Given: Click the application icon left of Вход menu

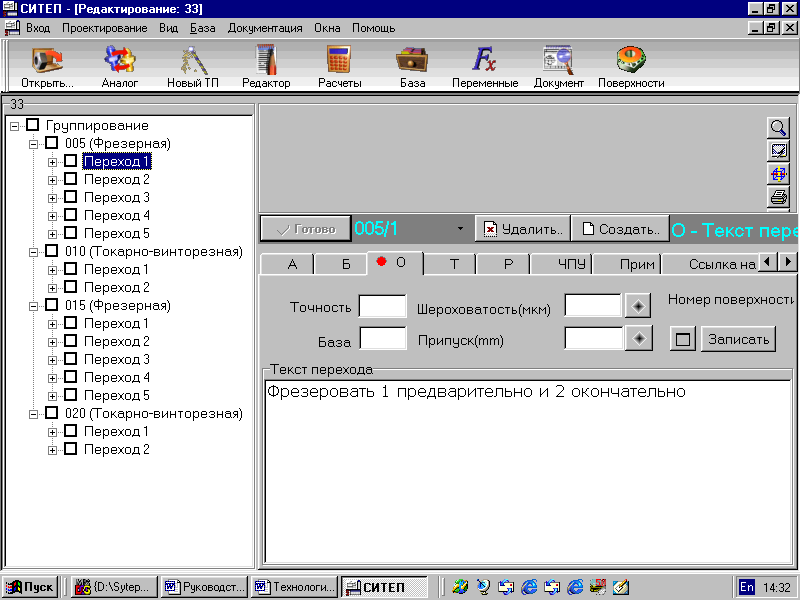Looking at the screenshot, I should 12,28.
